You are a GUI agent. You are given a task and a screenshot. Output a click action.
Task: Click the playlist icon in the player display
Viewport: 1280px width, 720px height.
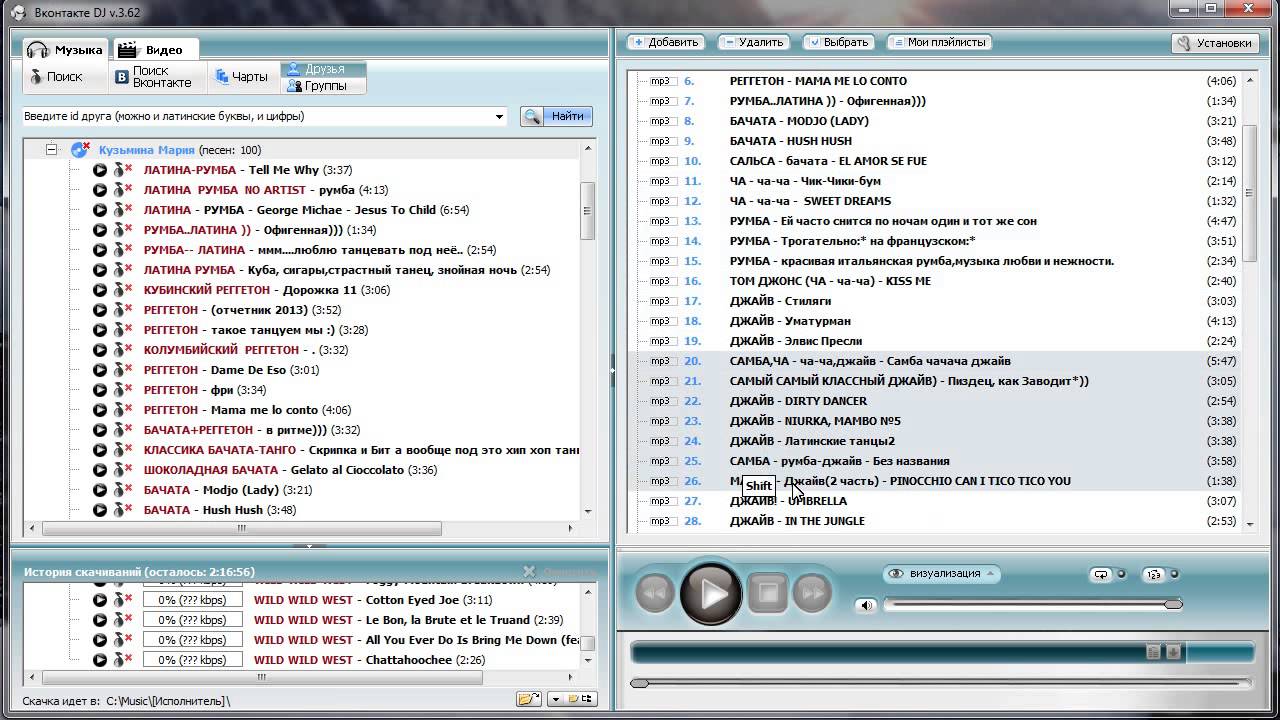click(1153, 652)
